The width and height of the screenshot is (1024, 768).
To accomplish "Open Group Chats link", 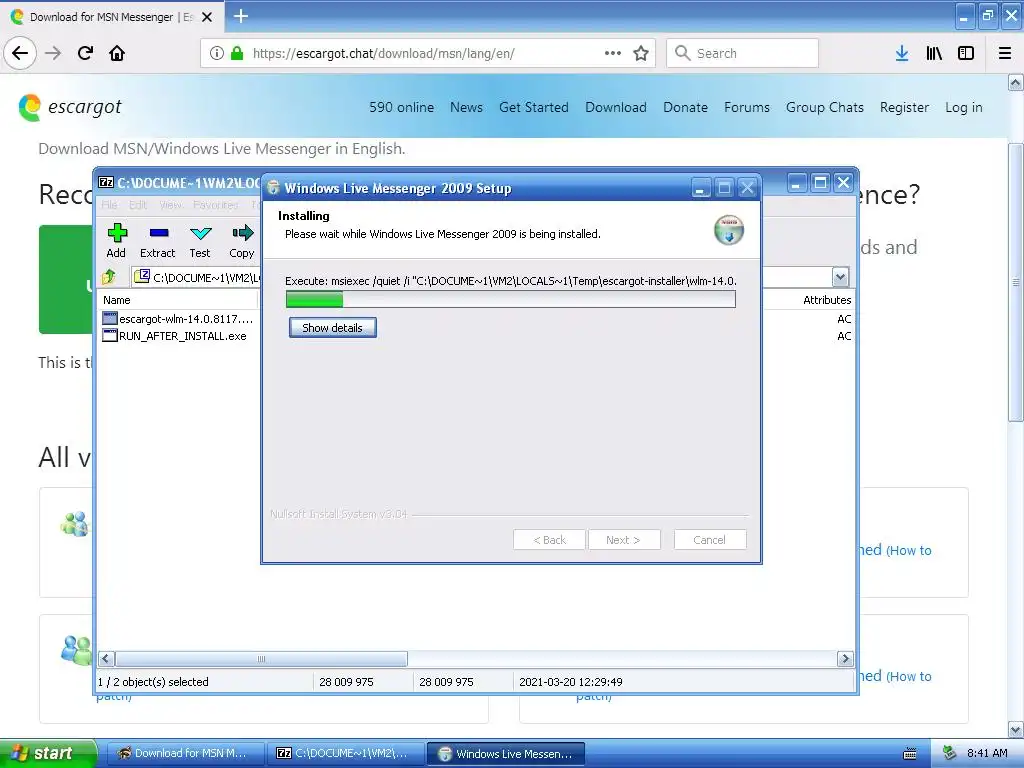I will 825,107.
